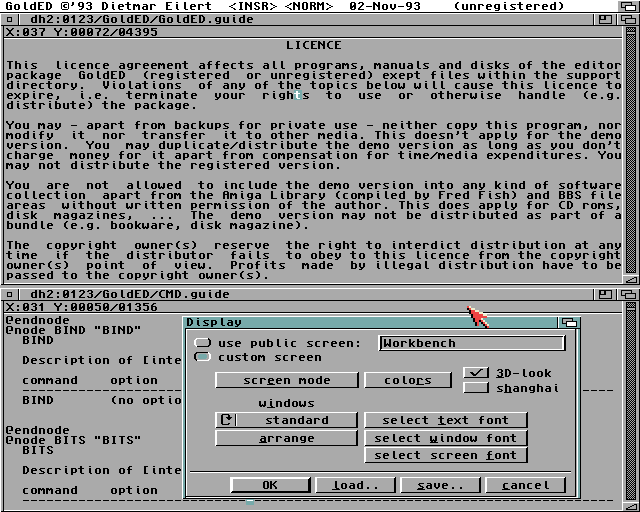This screenshot has width=640, height=512.
Task: Click depth gadget of GoldED.guide window
Action: (629, 20)
